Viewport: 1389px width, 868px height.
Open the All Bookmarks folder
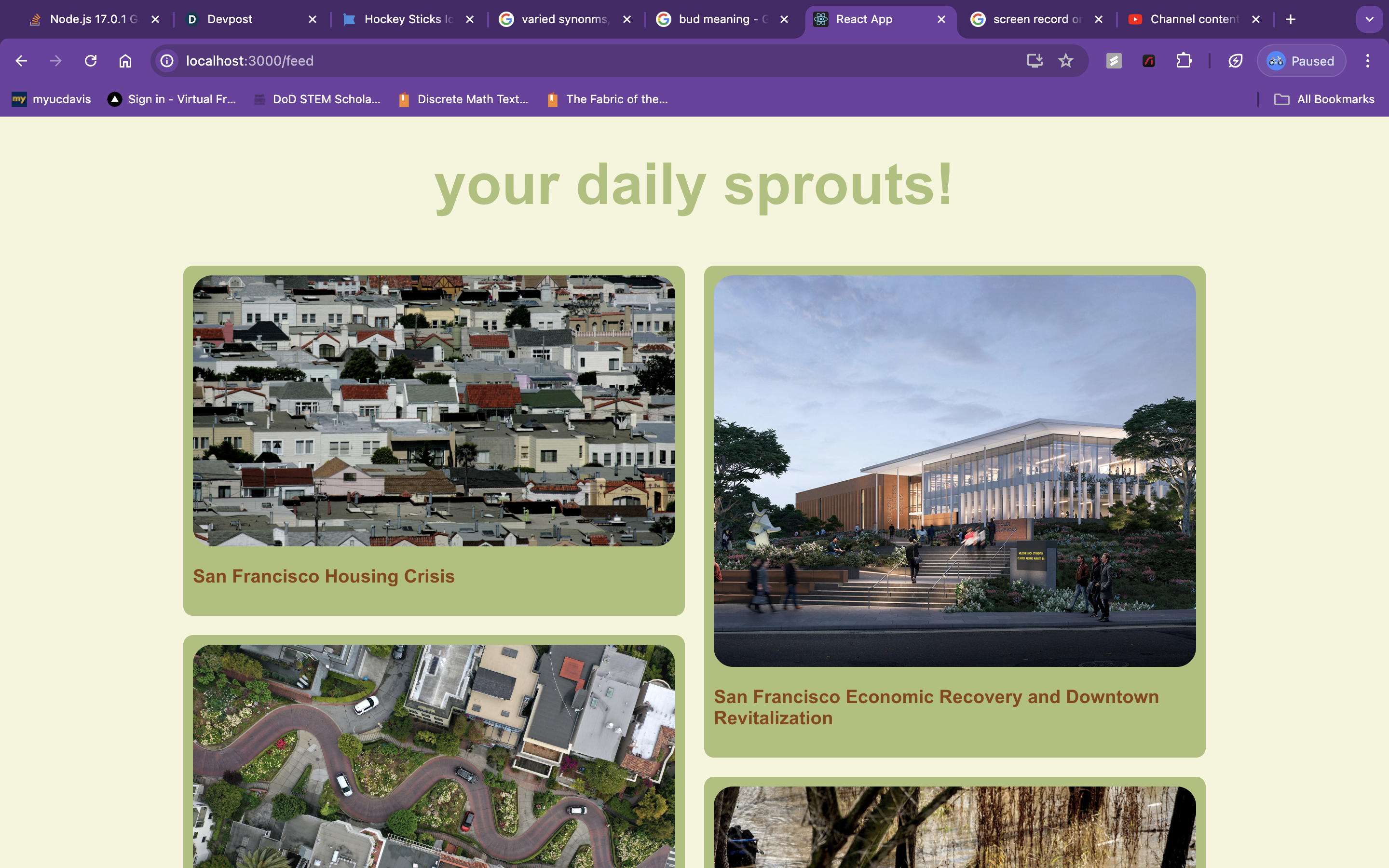tap(1325, 99)
